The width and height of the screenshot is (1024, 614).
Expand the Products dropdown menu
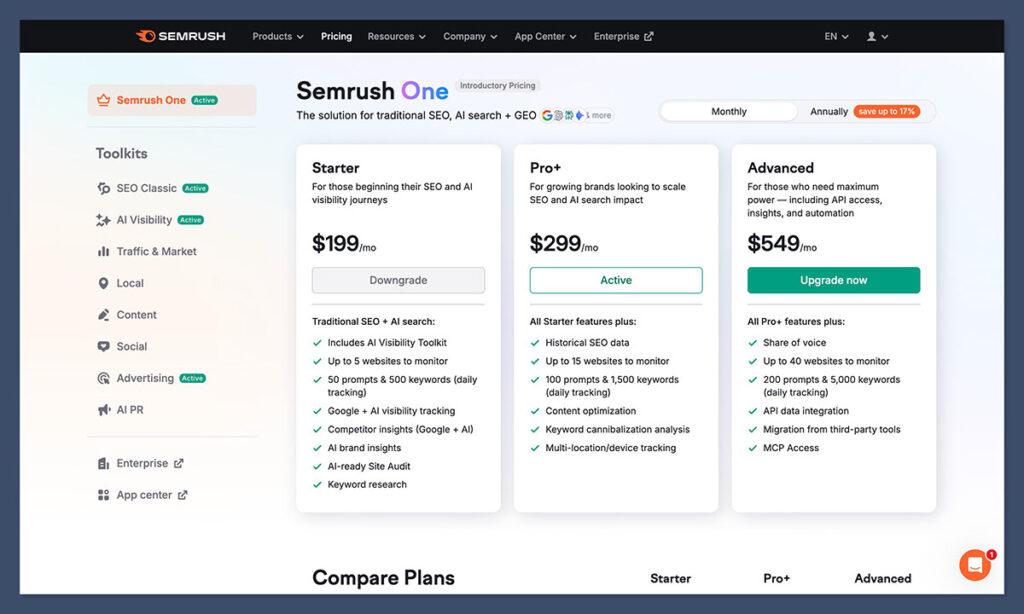click(277, 36)
